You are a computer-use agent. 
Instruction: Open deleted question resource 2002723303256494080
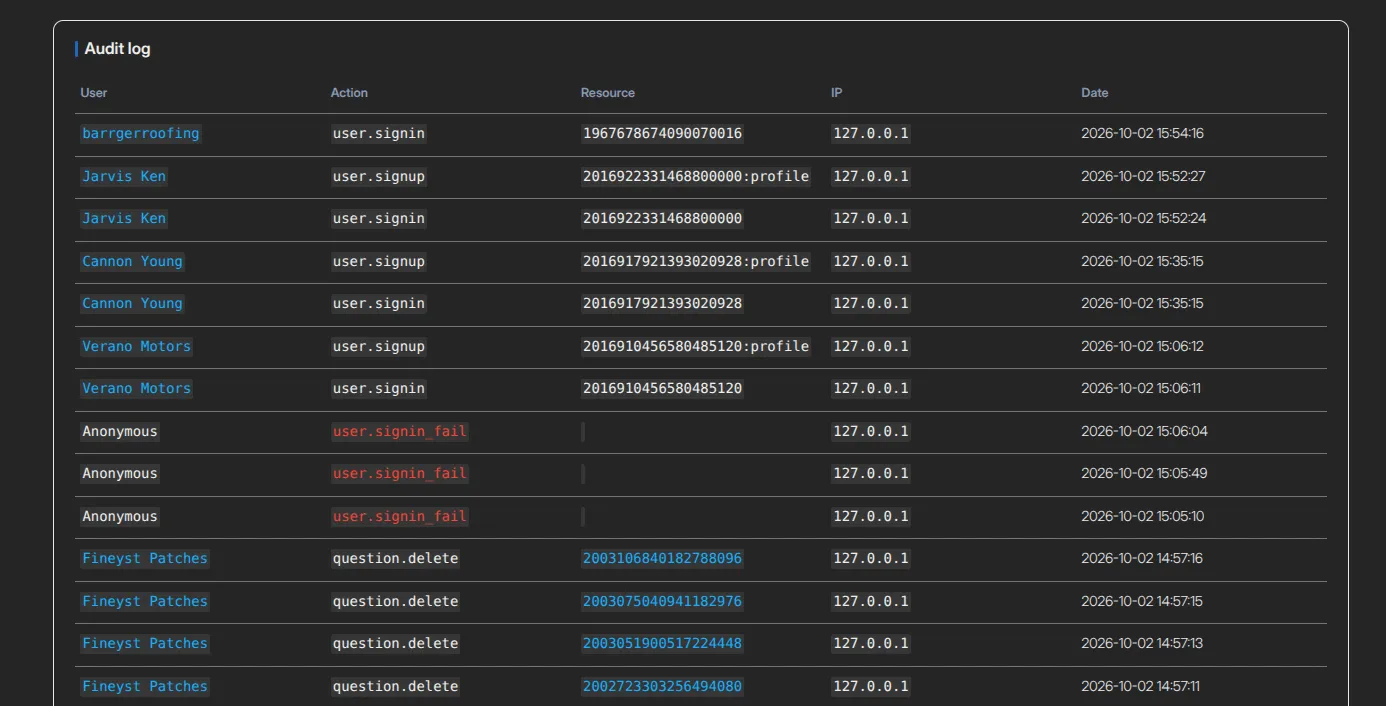click(662, 686)
